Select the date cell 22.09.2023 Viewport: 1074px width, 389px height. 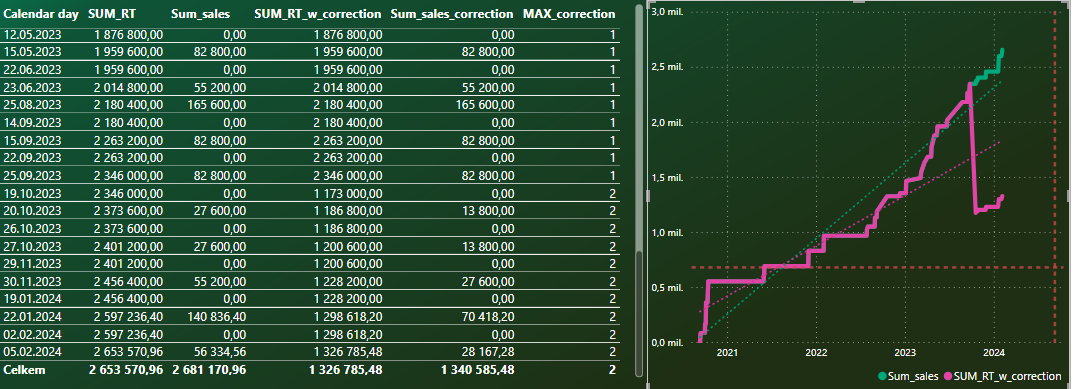pos(33,158)
